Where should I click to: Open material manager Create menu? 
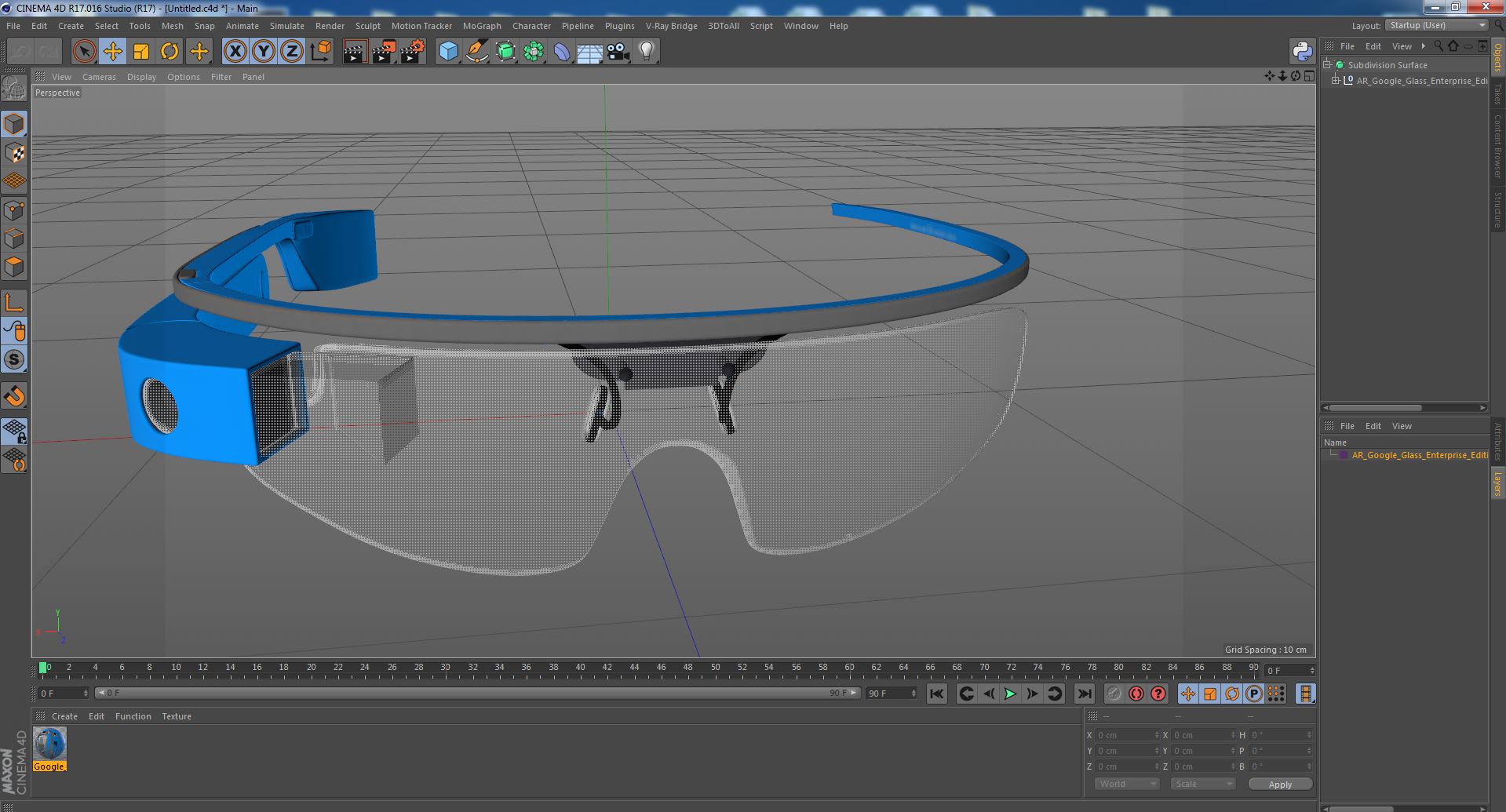click(64, 716)
